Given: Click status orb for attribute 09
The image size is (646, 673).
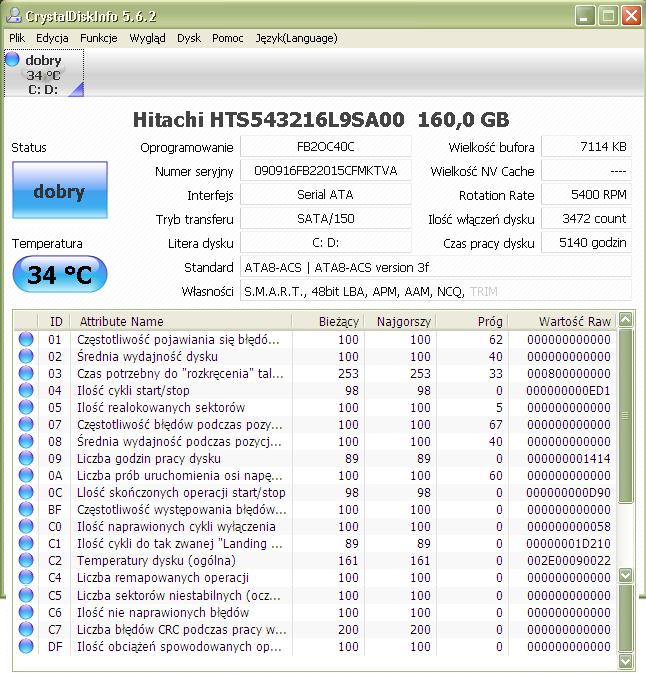Looking at the screenshot, I should pos(26,458).
